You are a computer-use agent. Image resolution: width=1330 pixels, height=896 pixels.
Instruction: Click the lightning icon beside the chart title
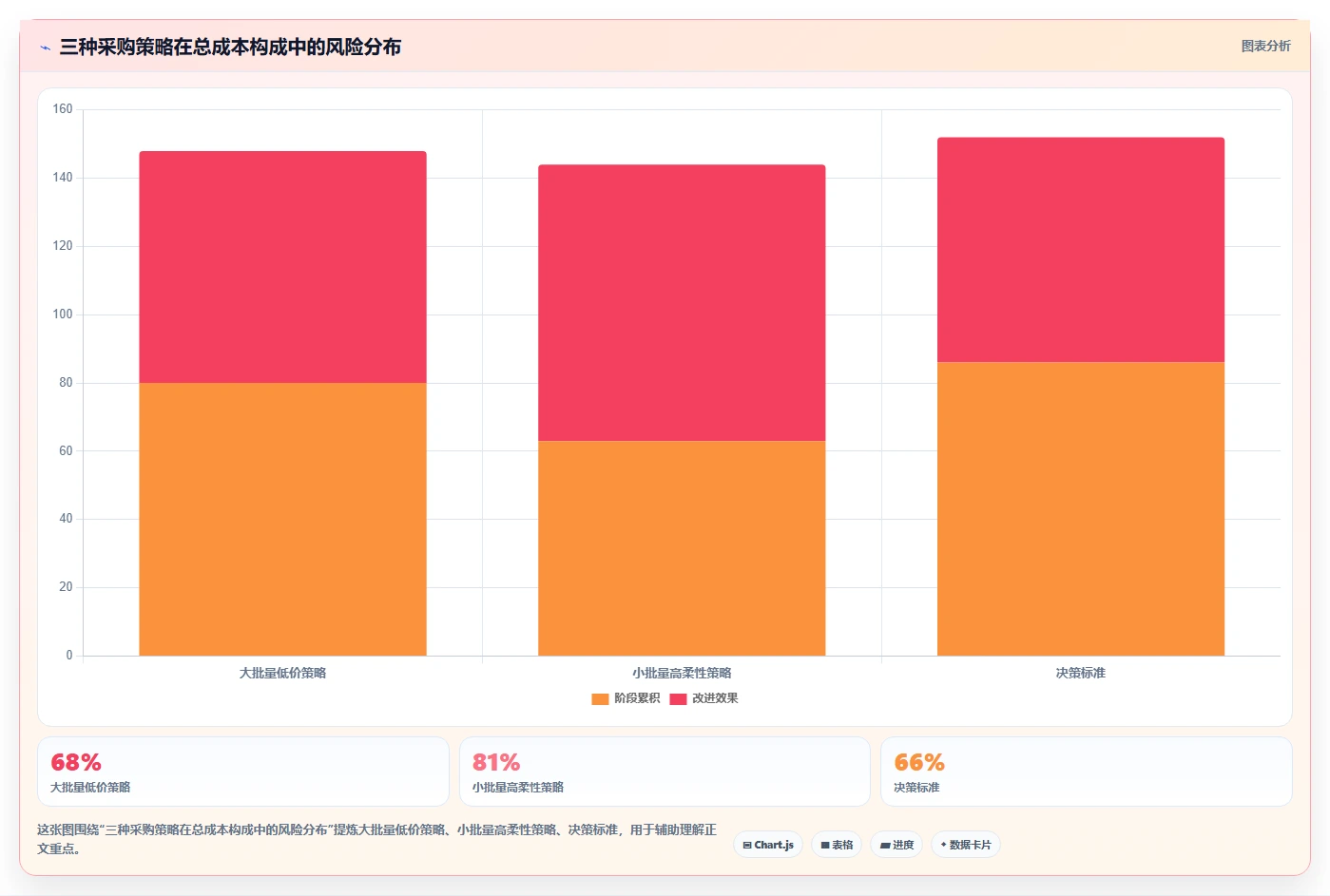pos(45,48)
